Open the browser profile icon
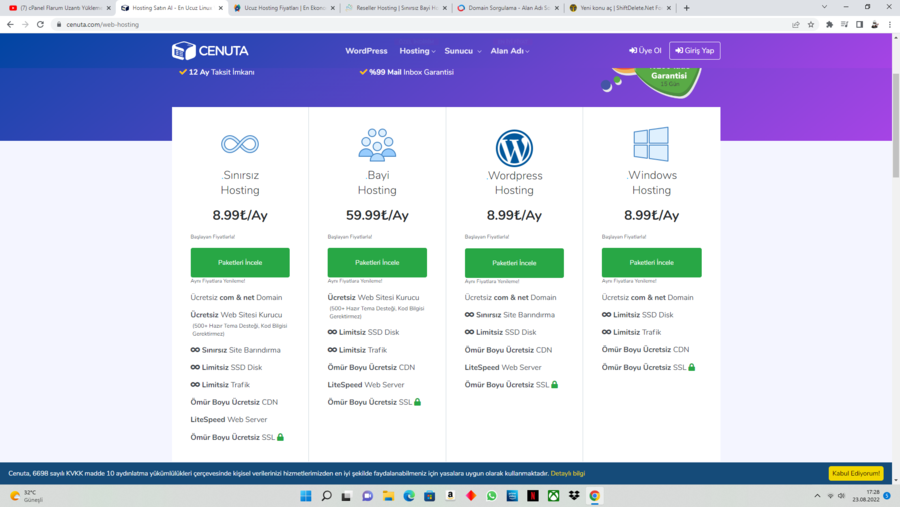The height and width of the screenshot is (507, 900). [x=875, y=24]
